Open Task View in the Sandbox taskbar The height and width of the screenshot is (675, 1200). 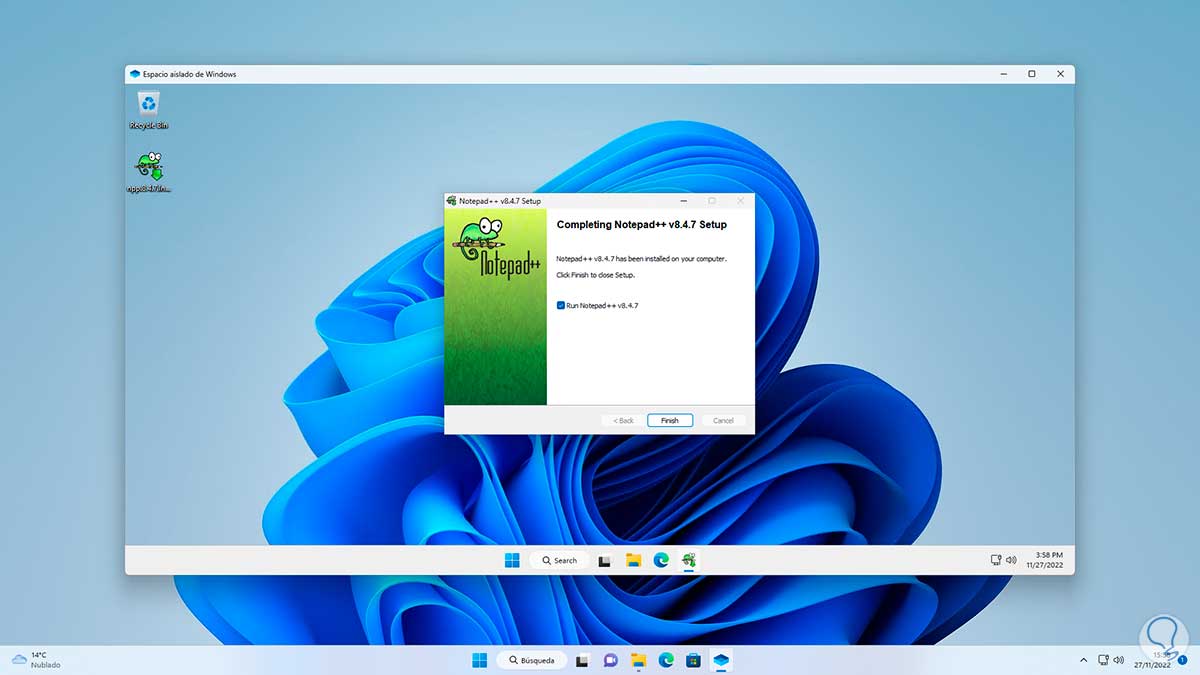604,560
